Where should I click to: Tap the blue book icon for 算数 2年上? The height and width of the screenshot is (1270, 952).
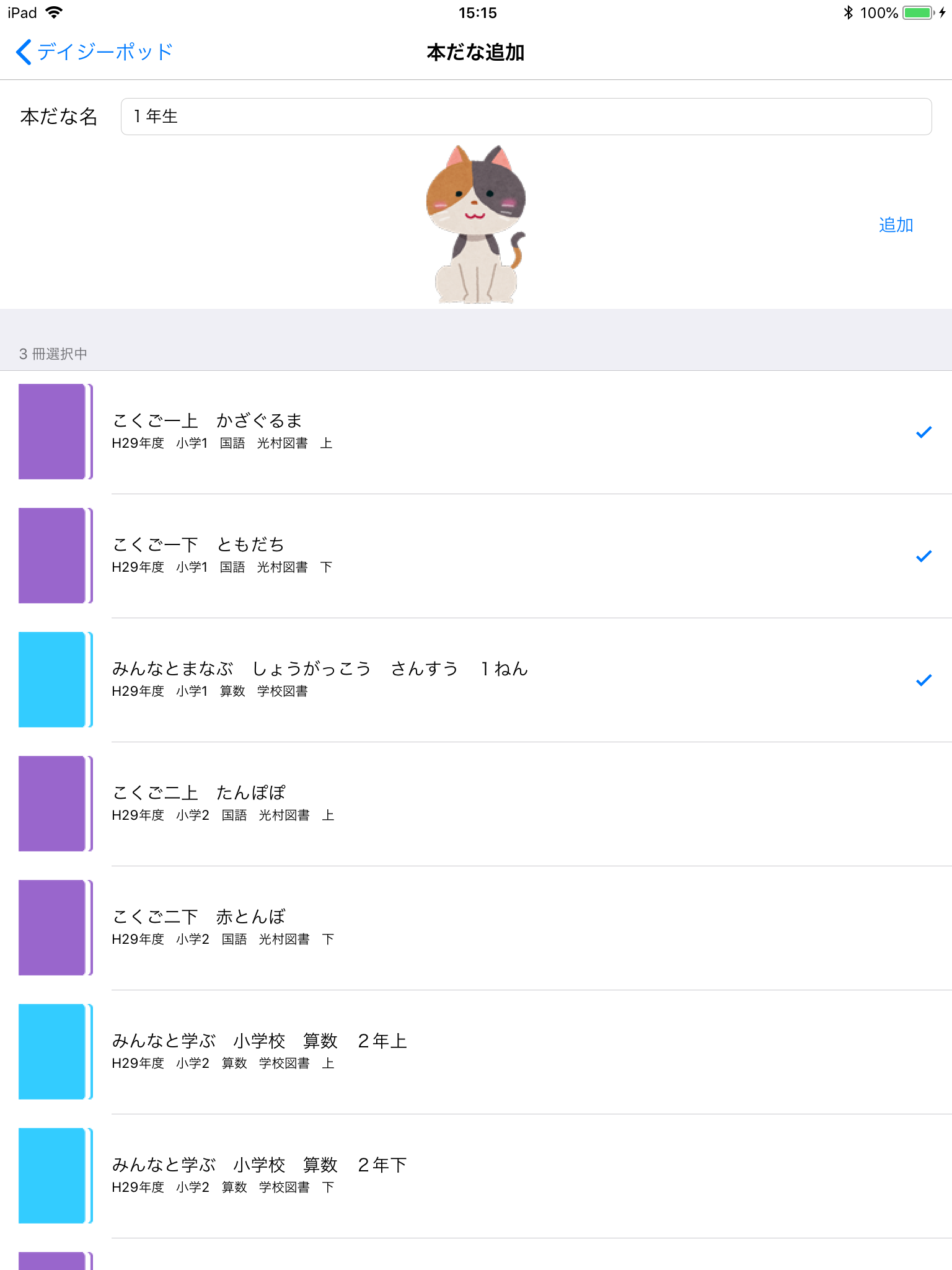55,1052
